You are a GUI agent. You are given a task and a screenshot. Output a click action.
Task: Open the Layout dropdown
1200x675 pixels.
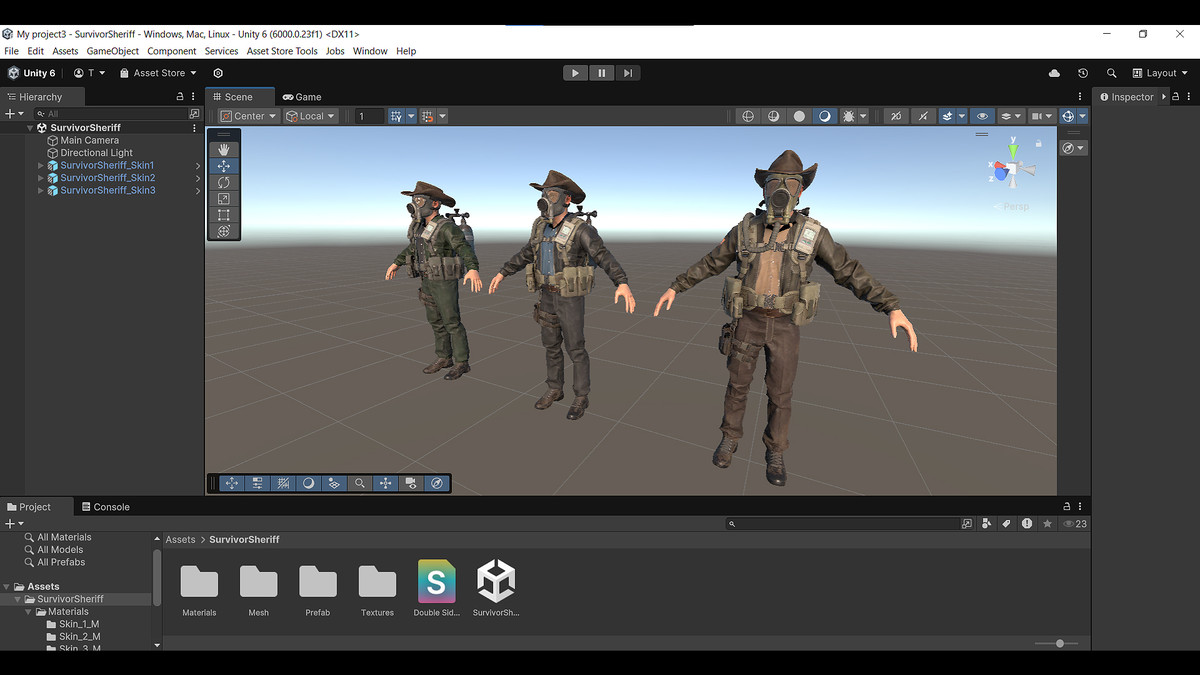pos(1160,73)
